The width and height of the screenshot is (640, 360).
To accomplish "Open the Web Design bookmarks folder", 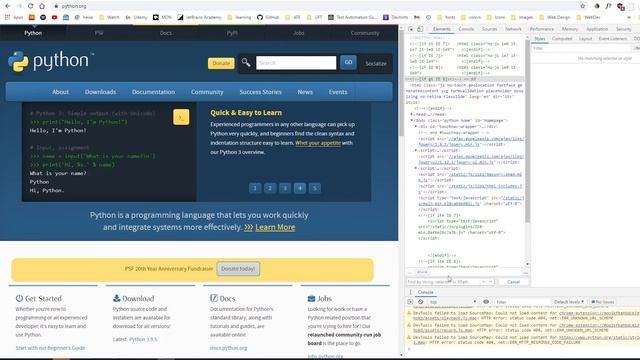I will pyautogui.click(x=554, y=17).
